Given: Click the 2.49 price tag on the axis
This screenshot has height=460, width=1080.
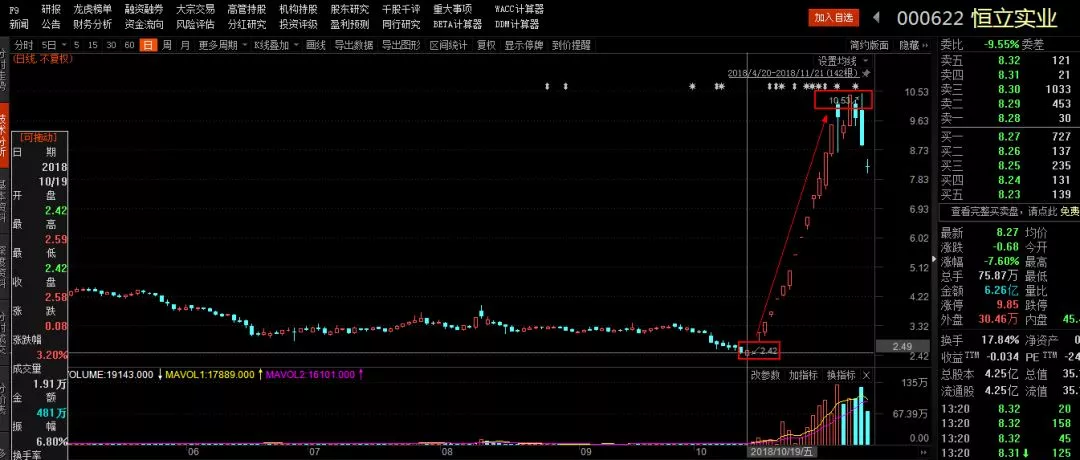Looking at the screenshot, I should 900,346.
